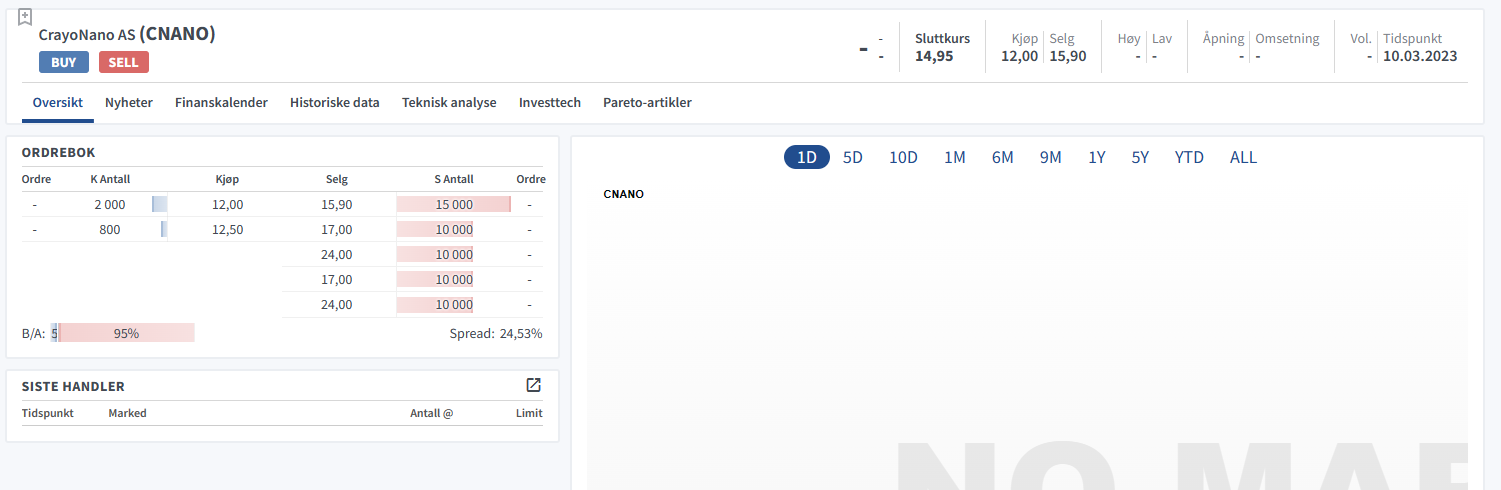Open the Oversikt tab

coord(58,102)
